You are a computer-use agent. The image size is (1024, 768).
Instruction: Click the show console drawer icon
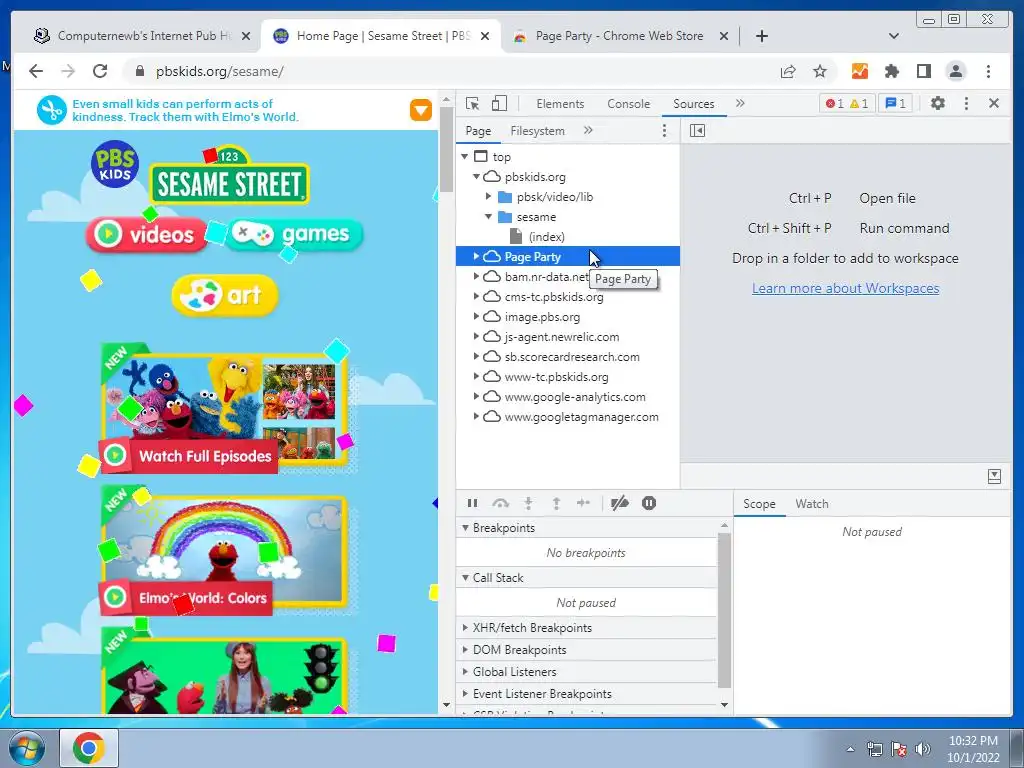(x=994, y=477)
